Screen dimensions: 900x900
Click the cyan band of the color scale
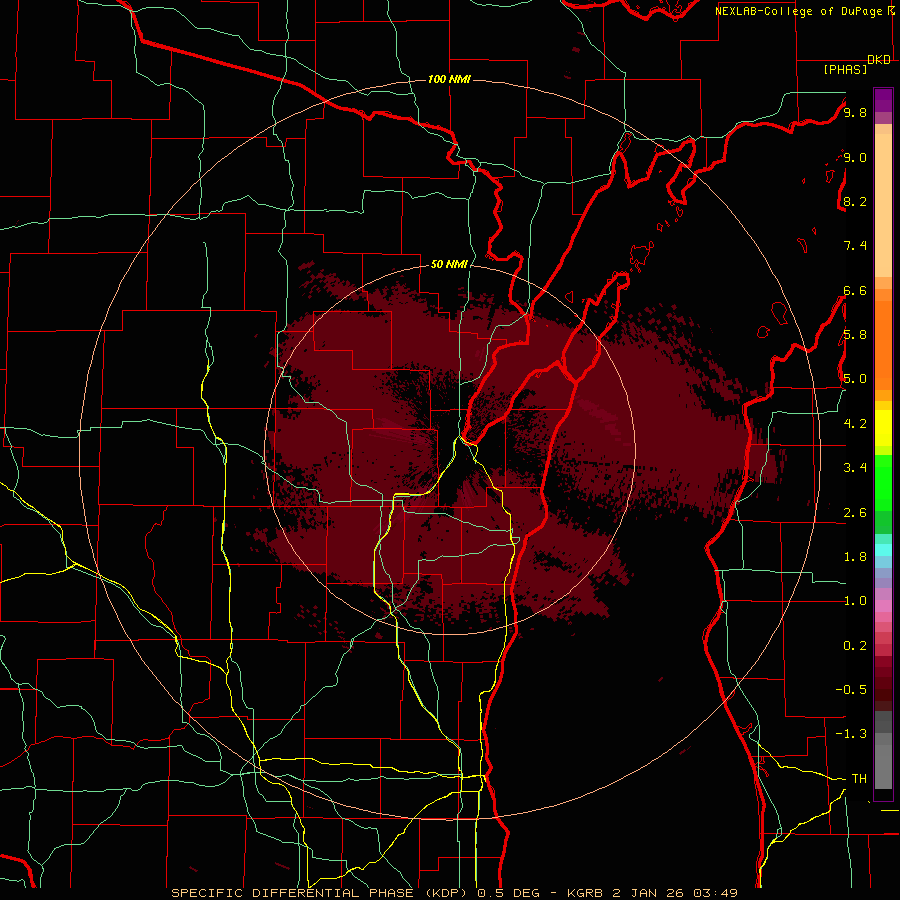pyautogui.click(x=883, y=550)
